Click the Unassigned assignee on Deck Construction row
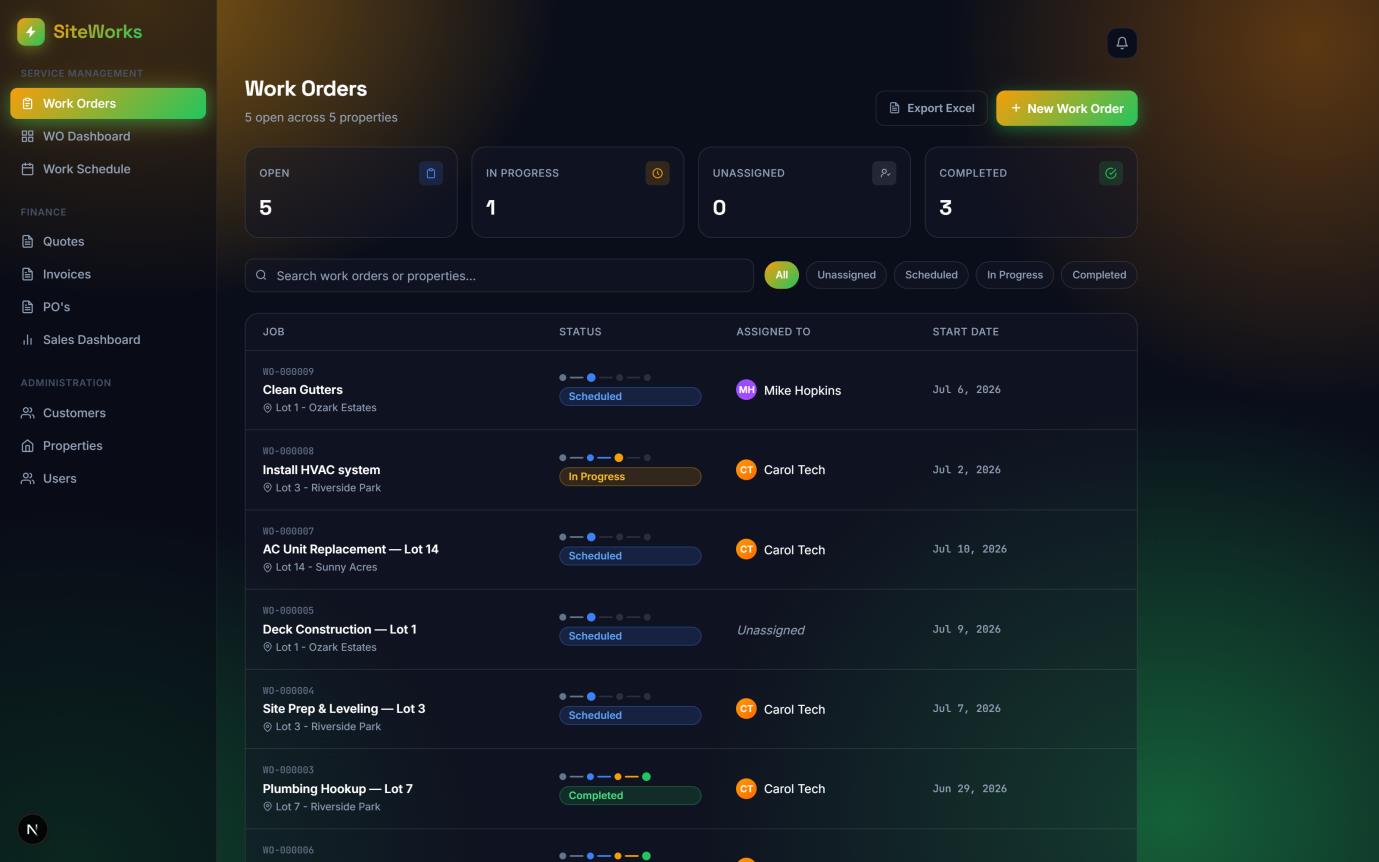The width and height of the screenshot is (1379, 862). tap(771, 630)
